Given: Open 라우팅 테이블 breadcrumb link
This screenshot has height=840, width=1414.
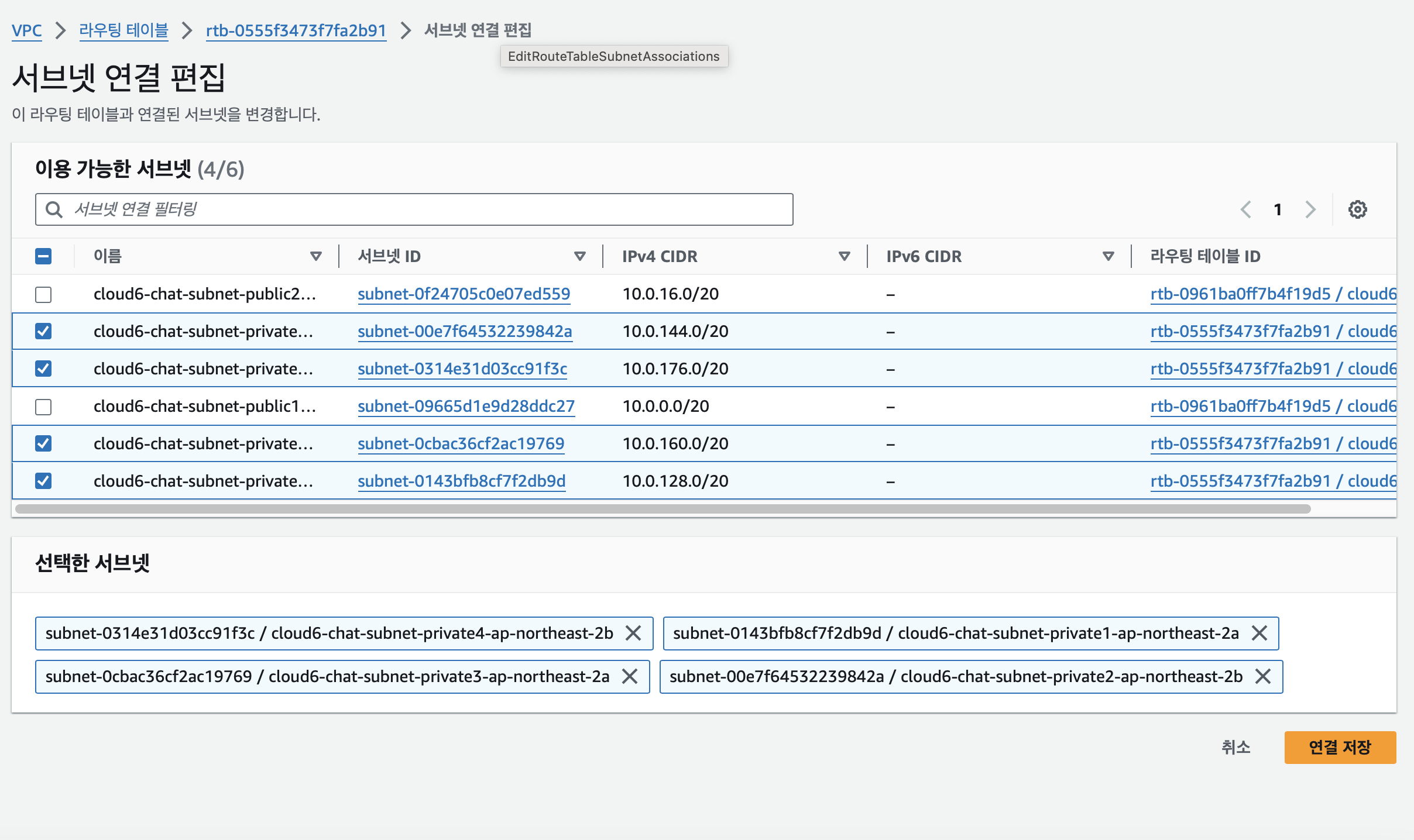Looking at the screenshot, I should 123,30.
